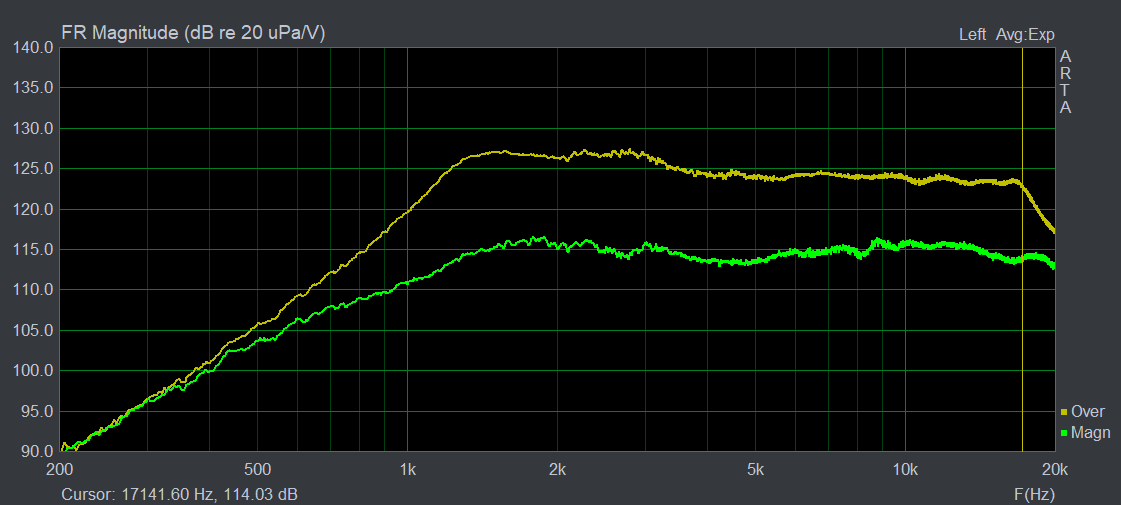Select the Magn curve legend label
This screenshot has width=1121, height=505.
[1090, 433]
